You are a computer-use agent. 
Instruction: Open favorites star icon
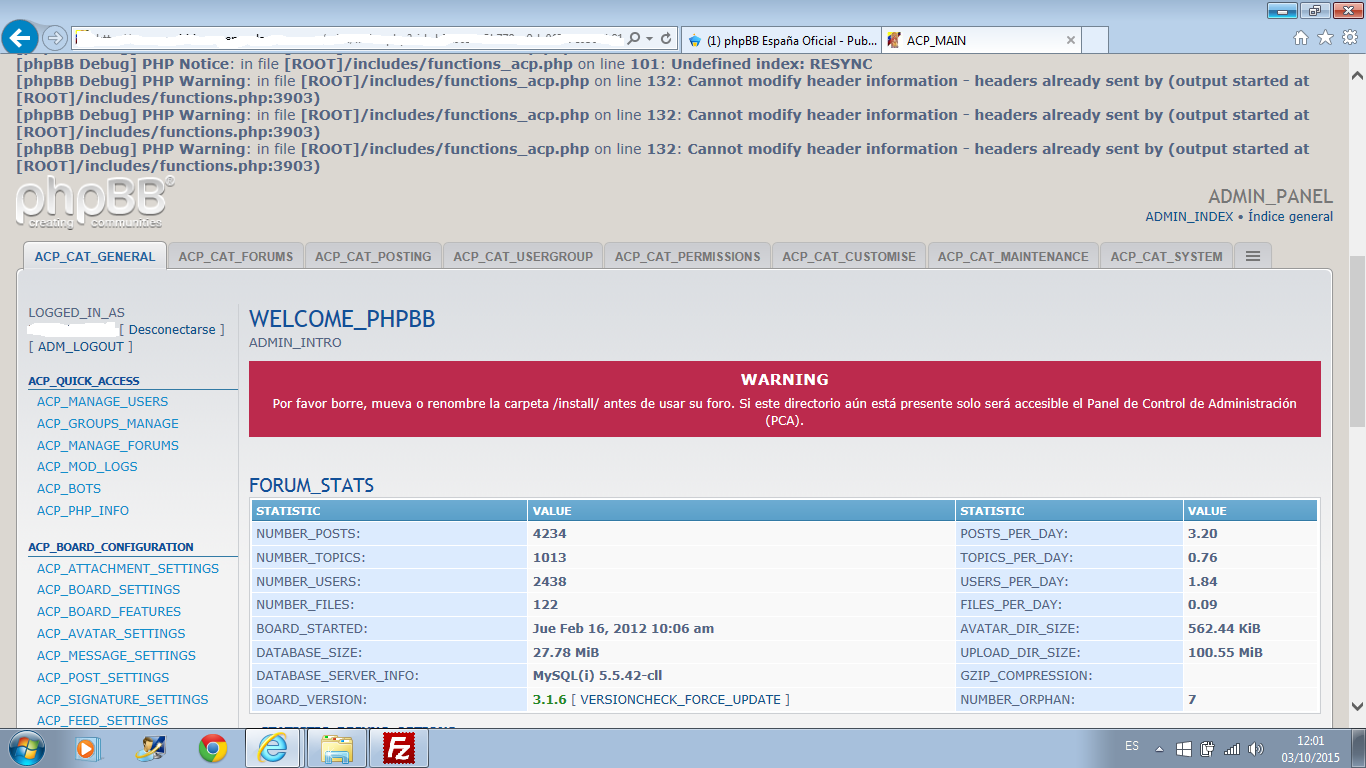pos(1325,38)
